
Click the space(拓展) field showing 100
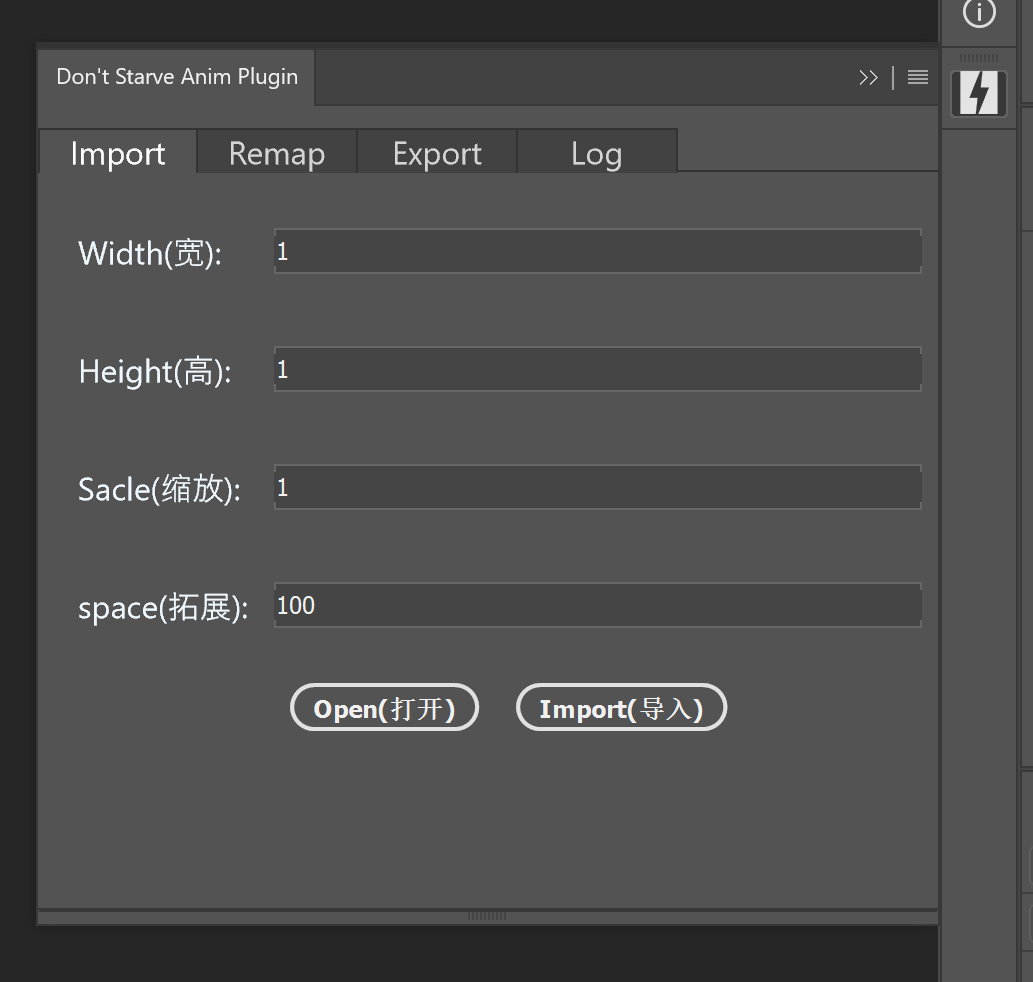597,606
